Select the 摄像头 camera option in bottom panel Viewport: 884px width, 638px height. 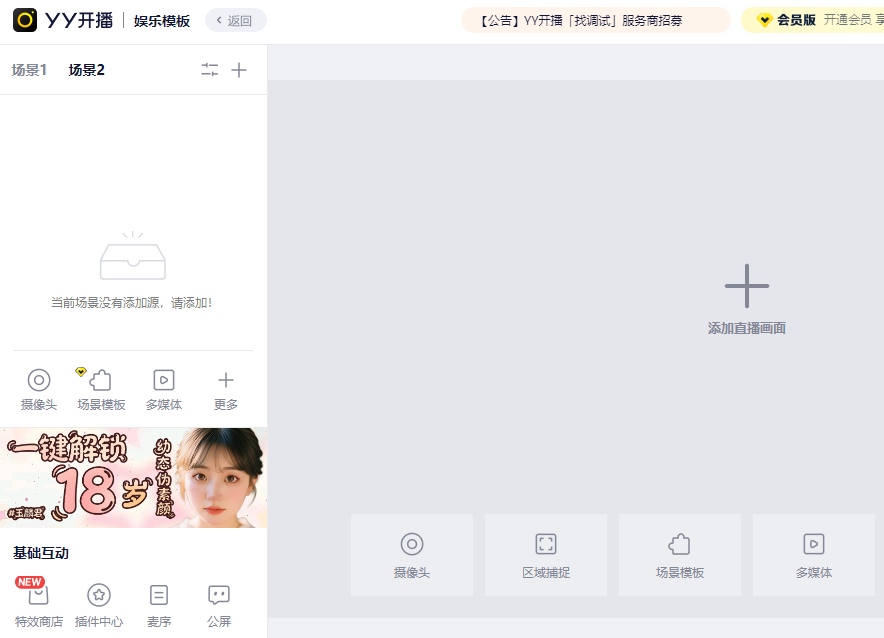(x=411, y=554)
